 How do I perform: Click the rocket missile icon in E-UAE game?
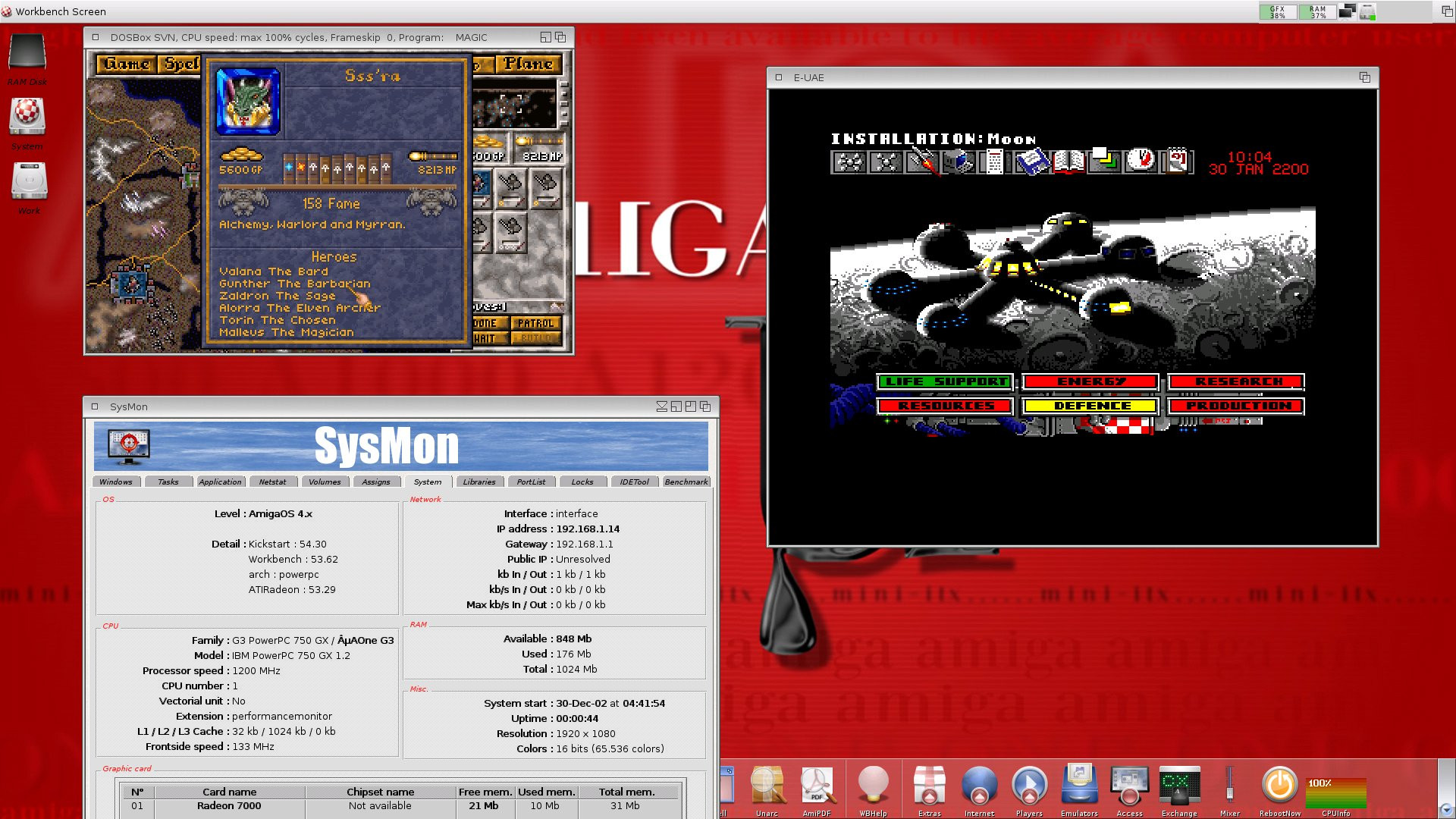tap(922, 162)
